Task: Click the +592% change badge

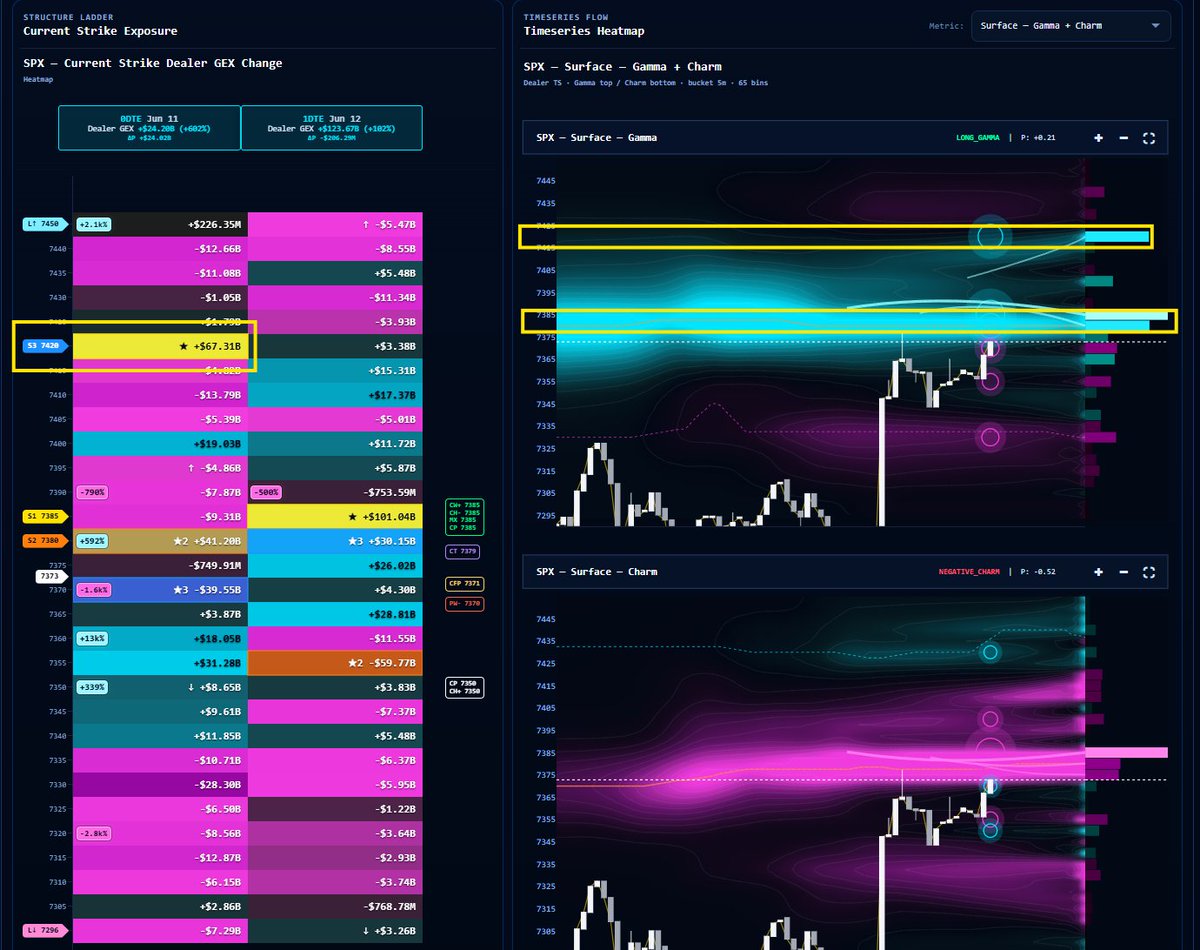Action: pyautogui.click(x=92, y=541)
